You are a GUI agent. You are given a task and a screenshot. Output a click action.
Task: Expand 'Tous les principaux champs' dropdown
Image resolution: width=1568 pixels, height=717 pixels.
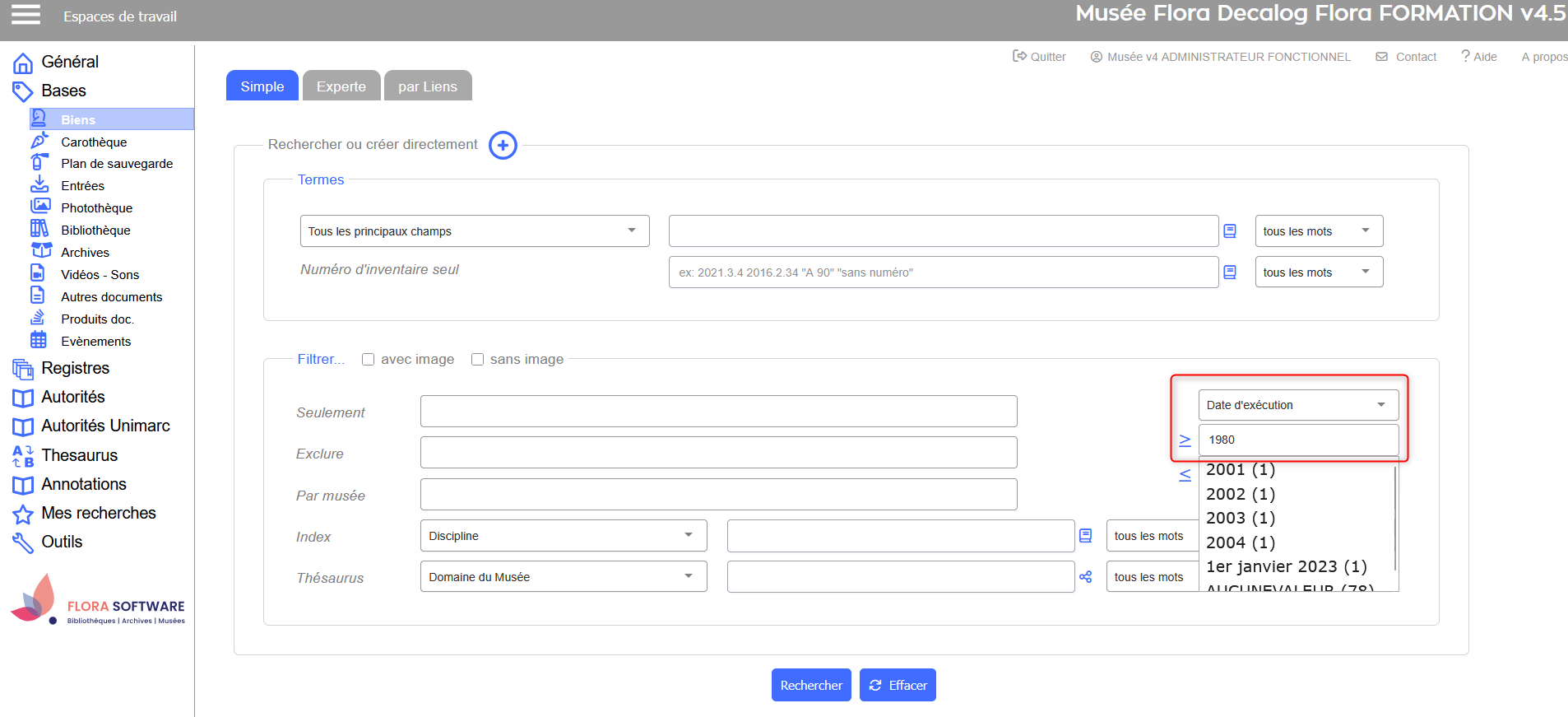[474, 231]
